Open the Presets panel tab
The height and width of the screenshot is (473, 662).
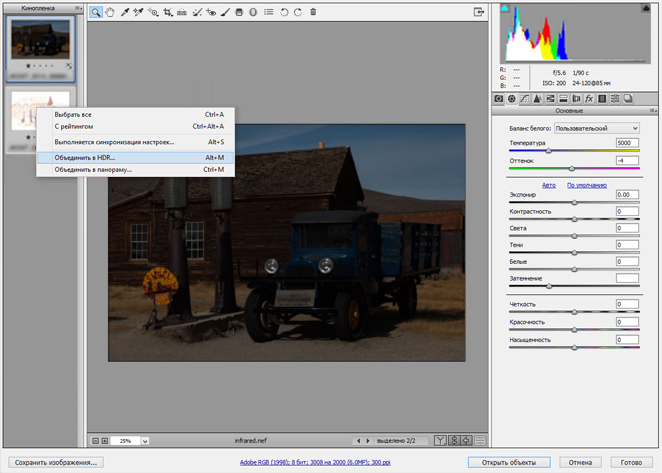click(x=615, y=99)
